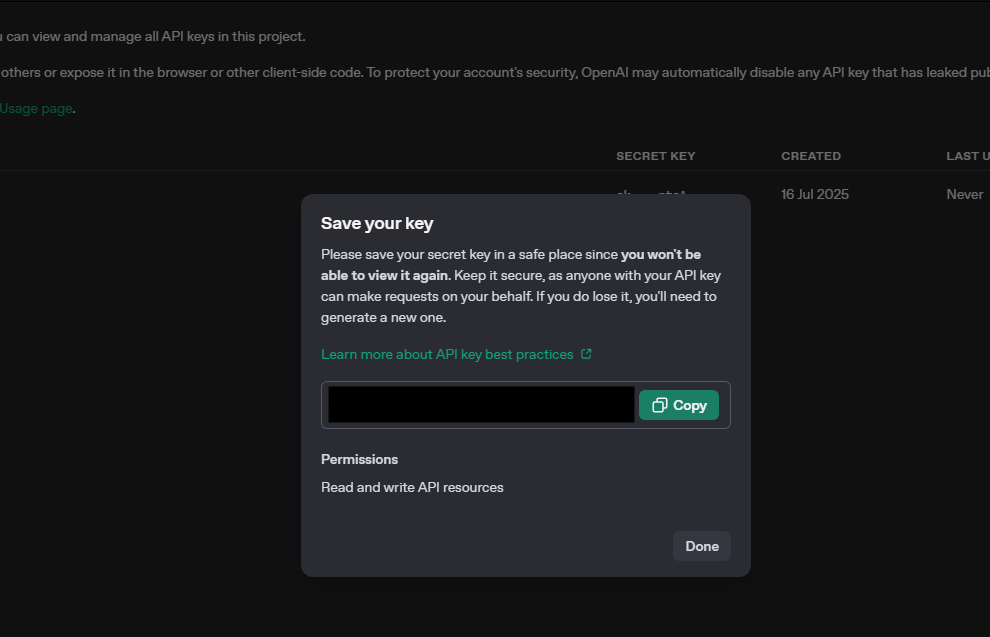Click the "generate a new one" text in dialog
The width and height of the screenshot is (990, 637).
(x=383, y=317)
